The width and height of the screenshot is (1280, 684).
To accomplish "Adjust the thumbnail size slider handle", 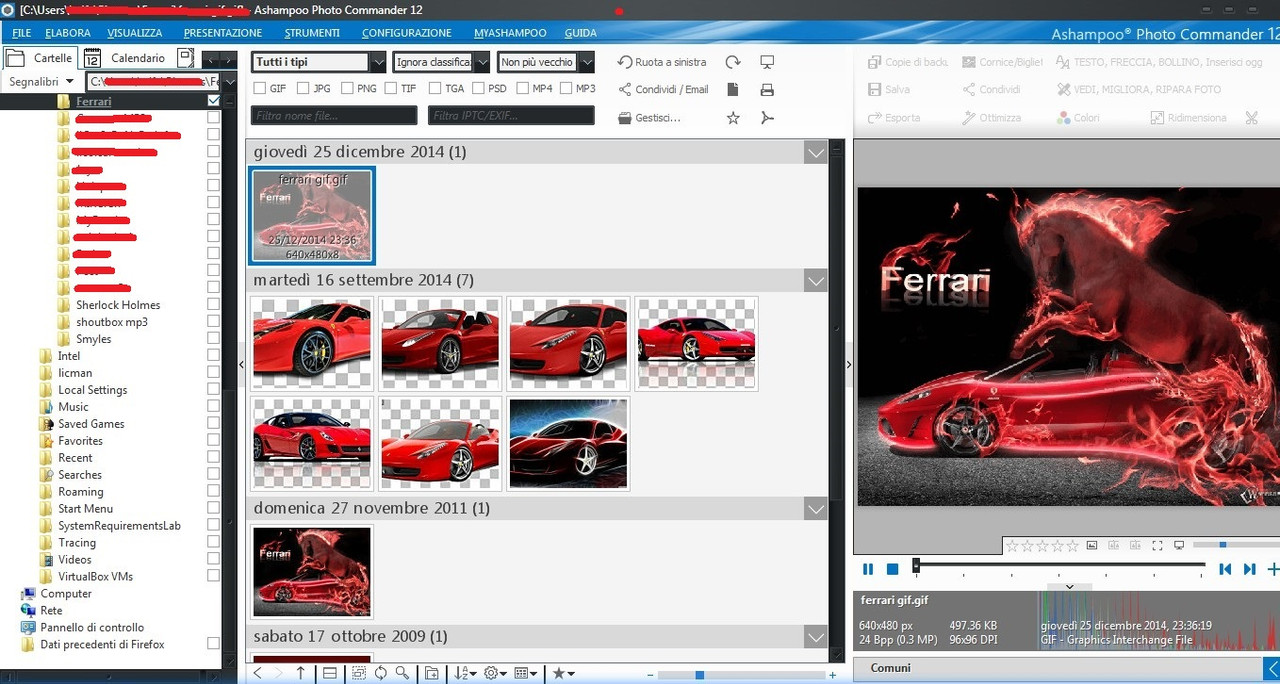I will [x=699, y=675].
